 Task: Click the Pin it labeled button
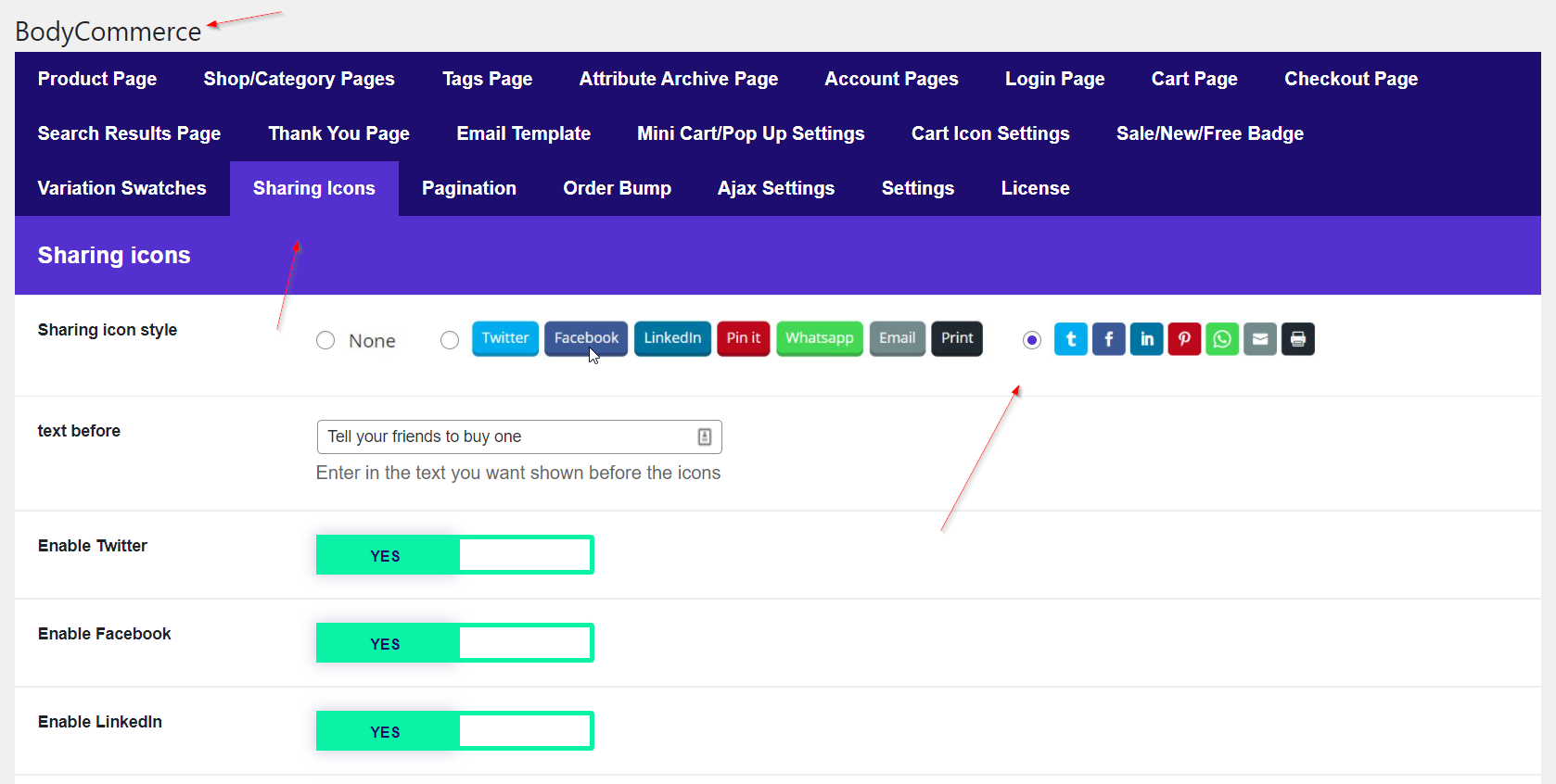[743, 338]
